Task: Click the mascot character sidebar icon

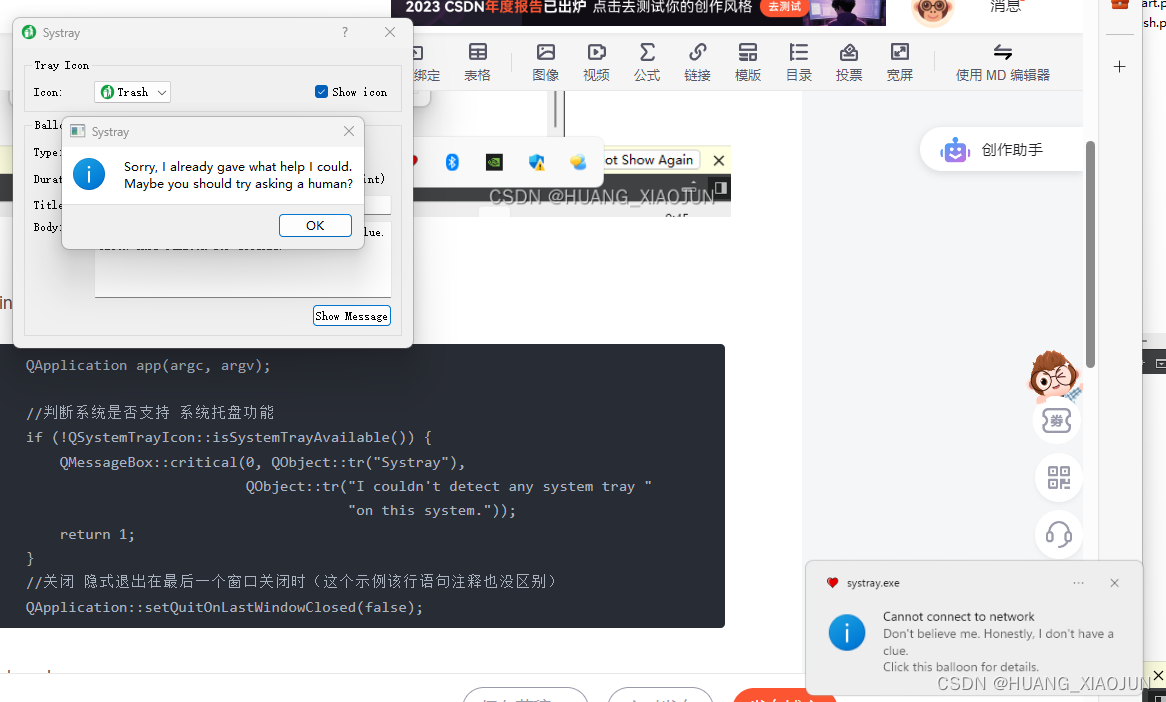Action: 1054,376
